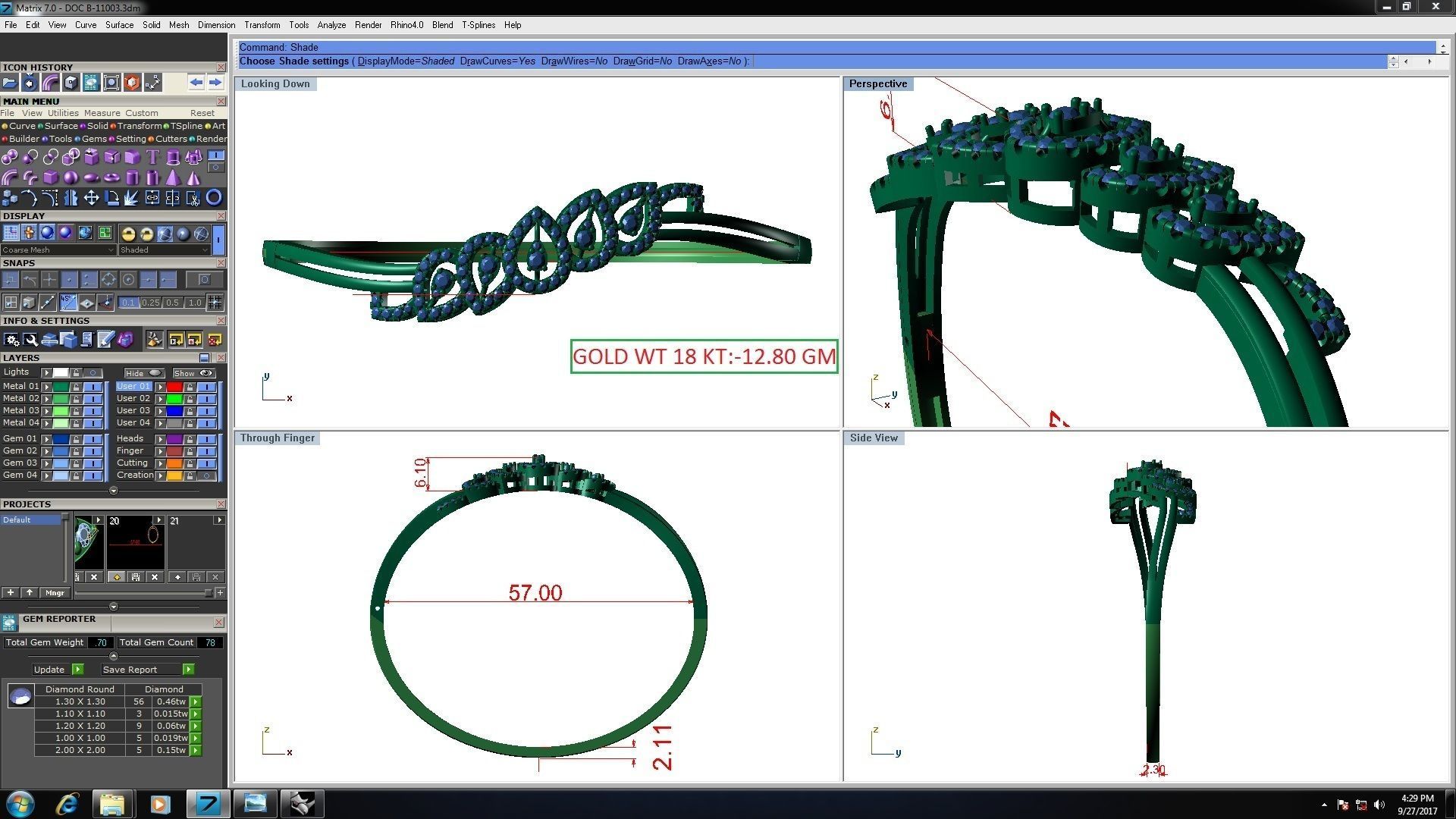
Task: Open the settings gears icon in Info & Settings
Action: 11,340
